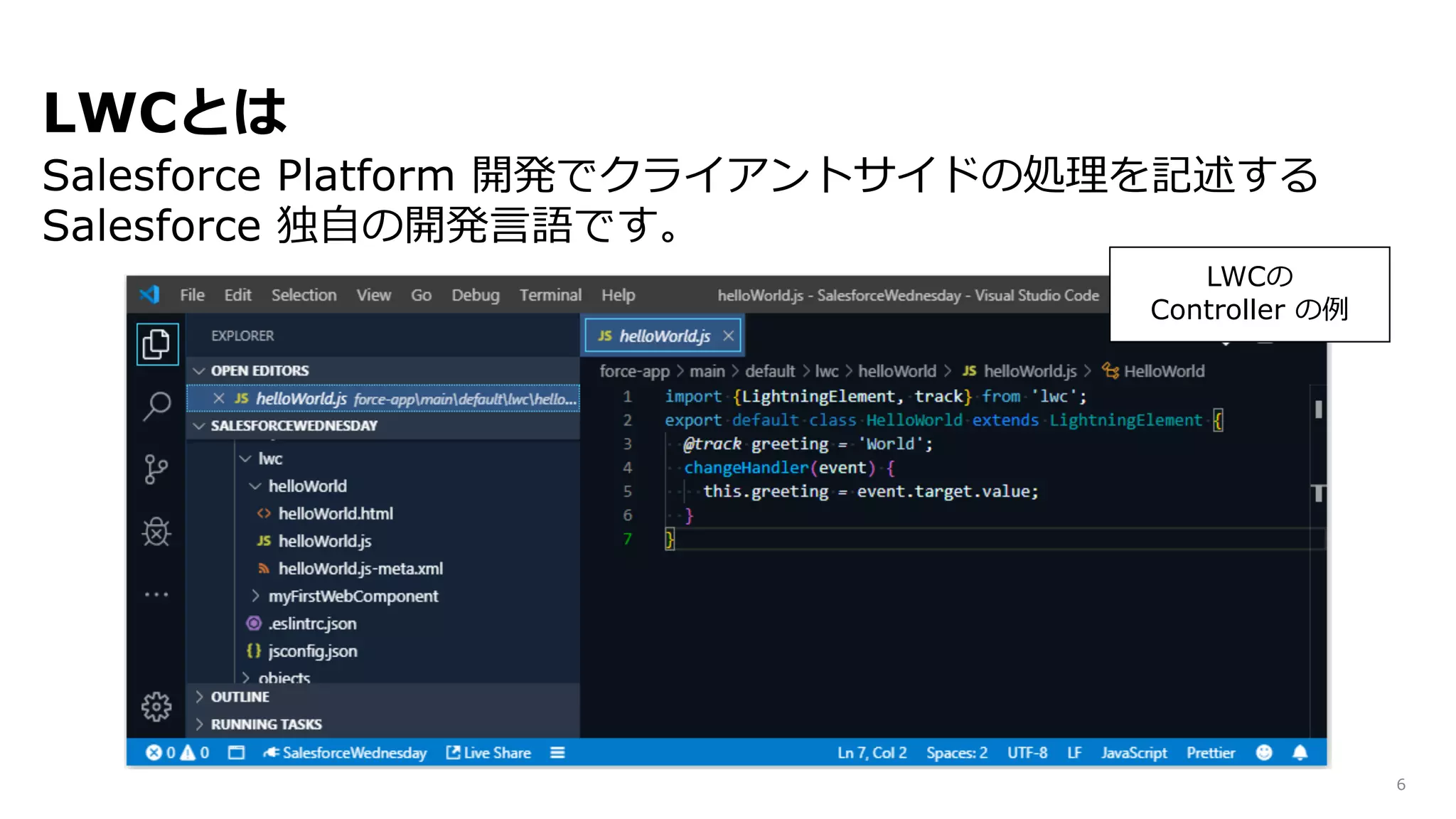
Task: Click helloWorld folder in breadcrumb
Action: click(x=897, y=371)
